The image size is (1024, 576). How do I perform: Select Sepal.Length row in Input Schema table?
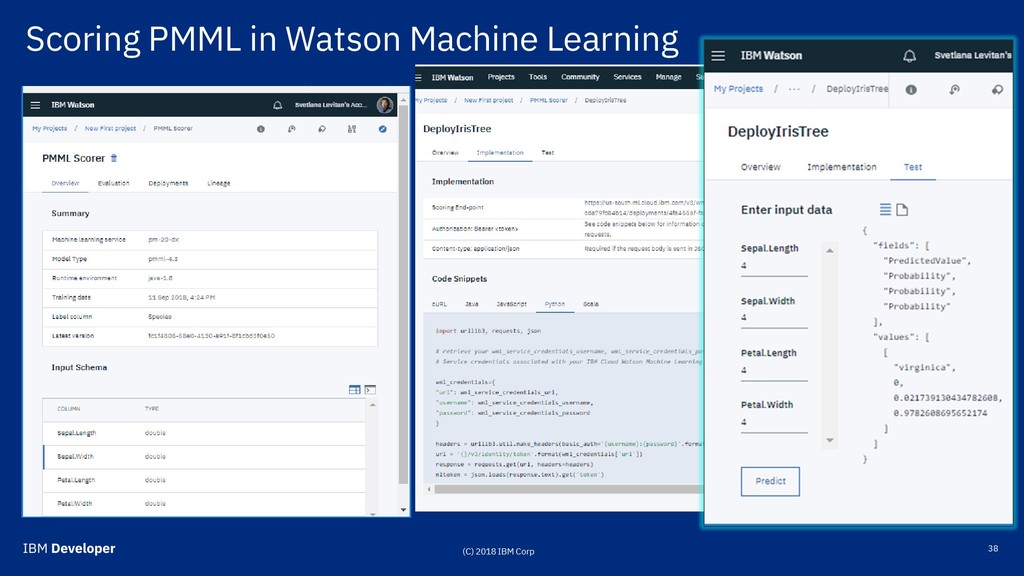coord(204,433)
